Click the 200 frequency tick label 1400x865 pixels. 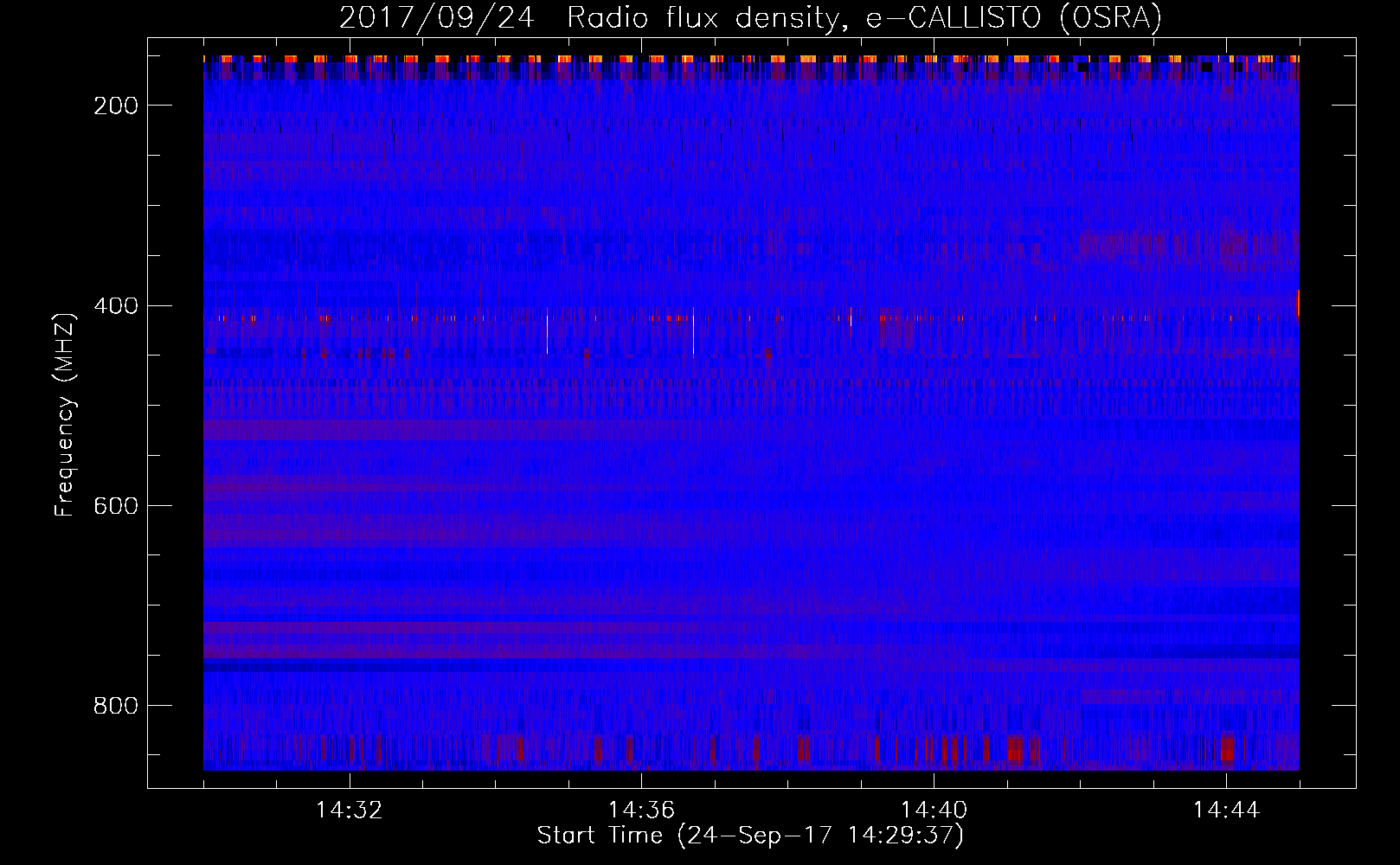click(x=116, y=106)
